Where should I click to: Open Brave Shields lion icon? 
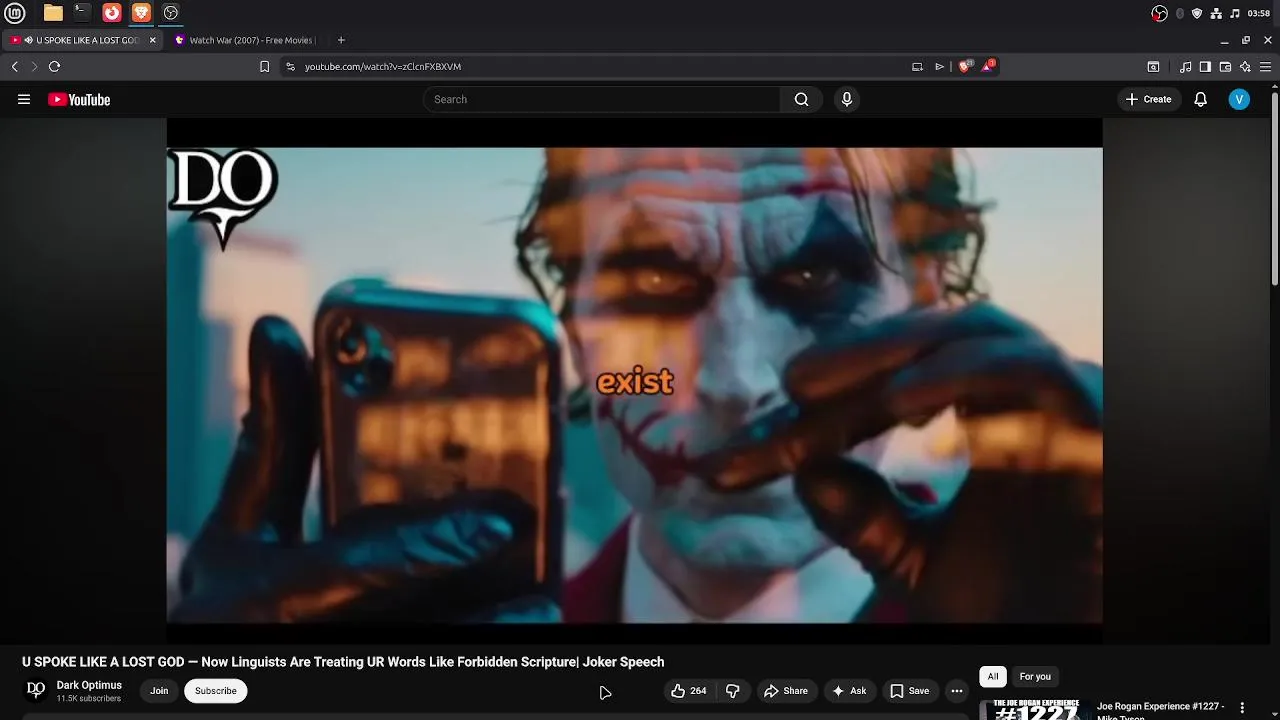966,66
